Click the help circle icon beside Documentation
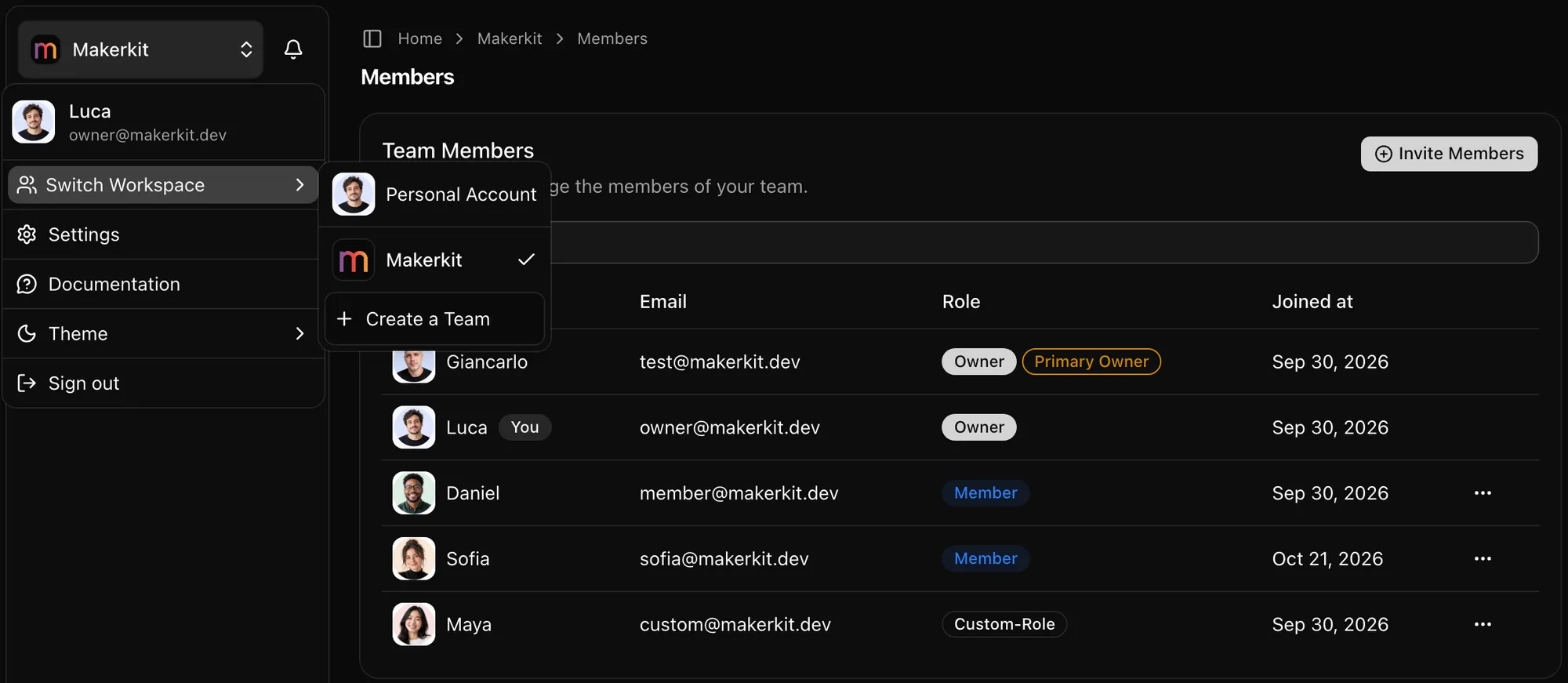1568x683 pixels. [x=27, y=284]
